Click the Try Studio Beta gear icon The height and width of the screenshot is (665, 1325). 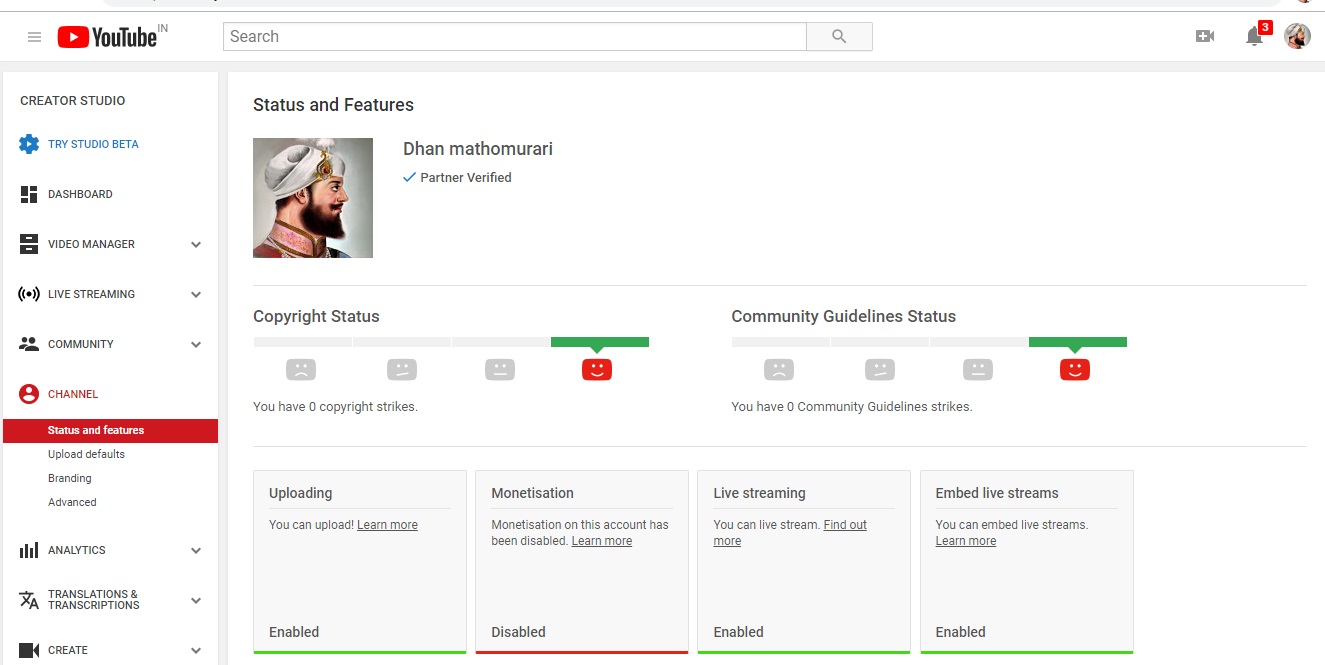pos(29,144)
